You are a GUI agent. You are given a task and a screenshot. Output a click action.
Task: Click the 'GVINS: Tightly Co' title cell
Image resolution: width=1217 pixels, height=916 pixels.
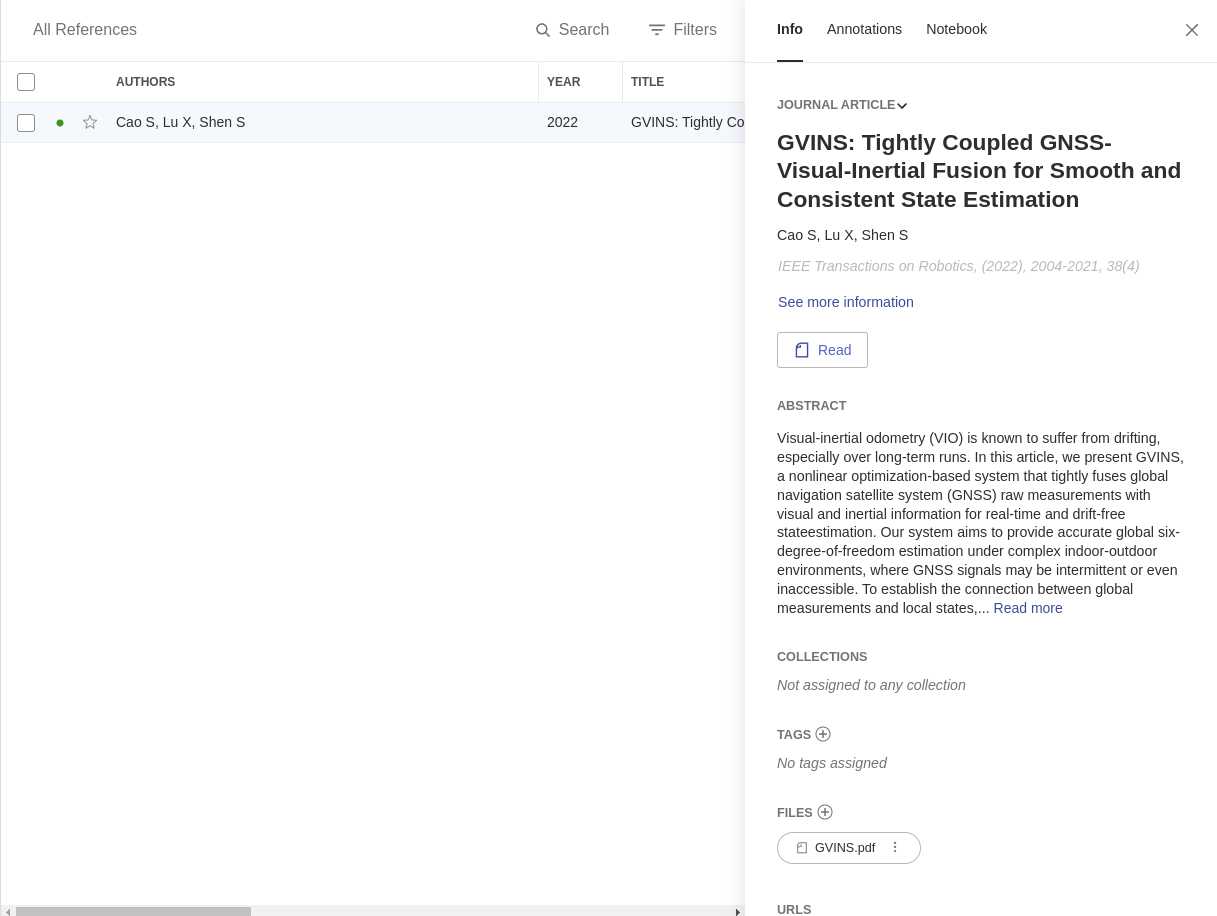(x=688, y=122)
